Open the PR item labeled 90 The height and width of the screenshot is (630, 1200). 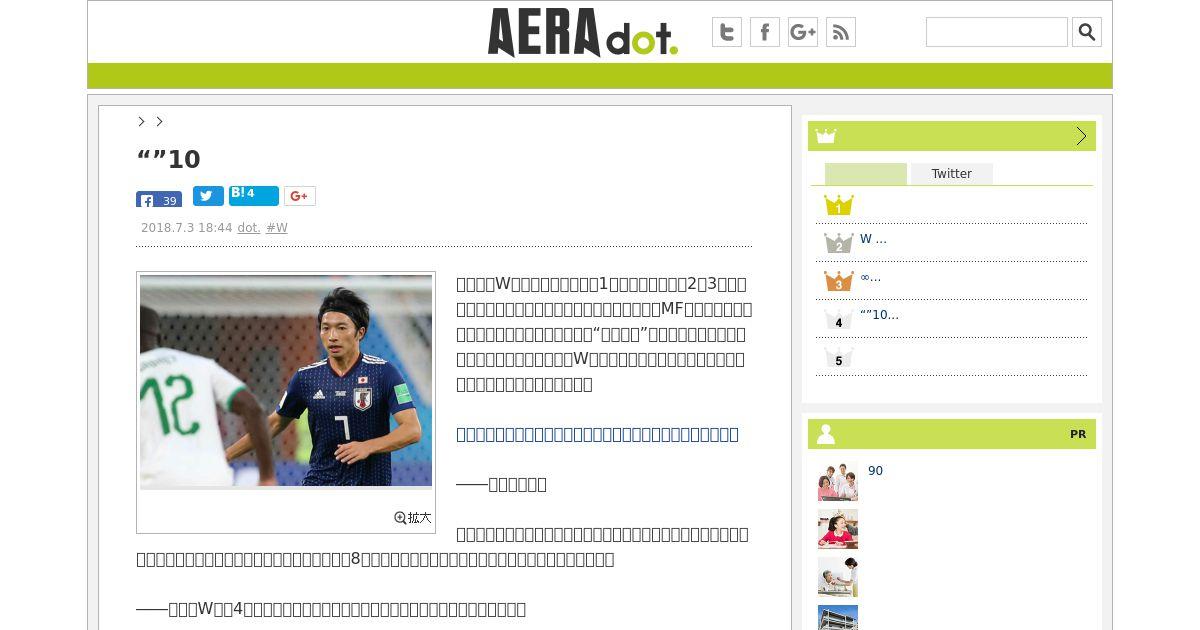click(x=875, y=471)
